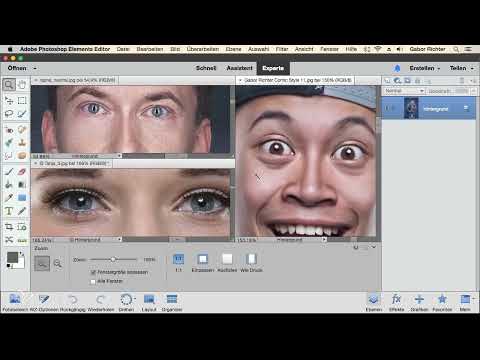The image size is (480, 360).
Task: Click the Einpassen view button
Action: coord(203,263)
